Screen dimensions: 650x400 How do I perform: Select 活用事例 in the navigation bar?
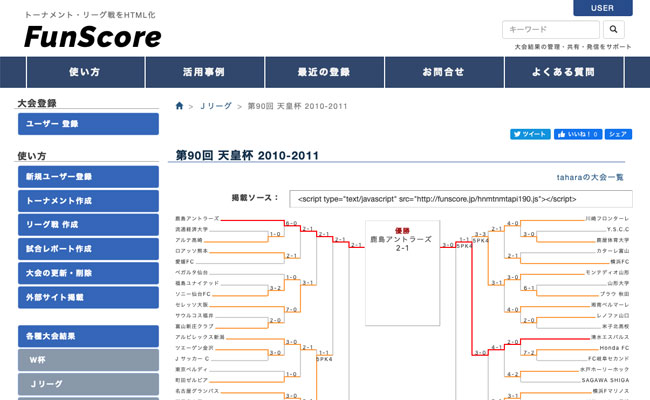pos(203,72)
